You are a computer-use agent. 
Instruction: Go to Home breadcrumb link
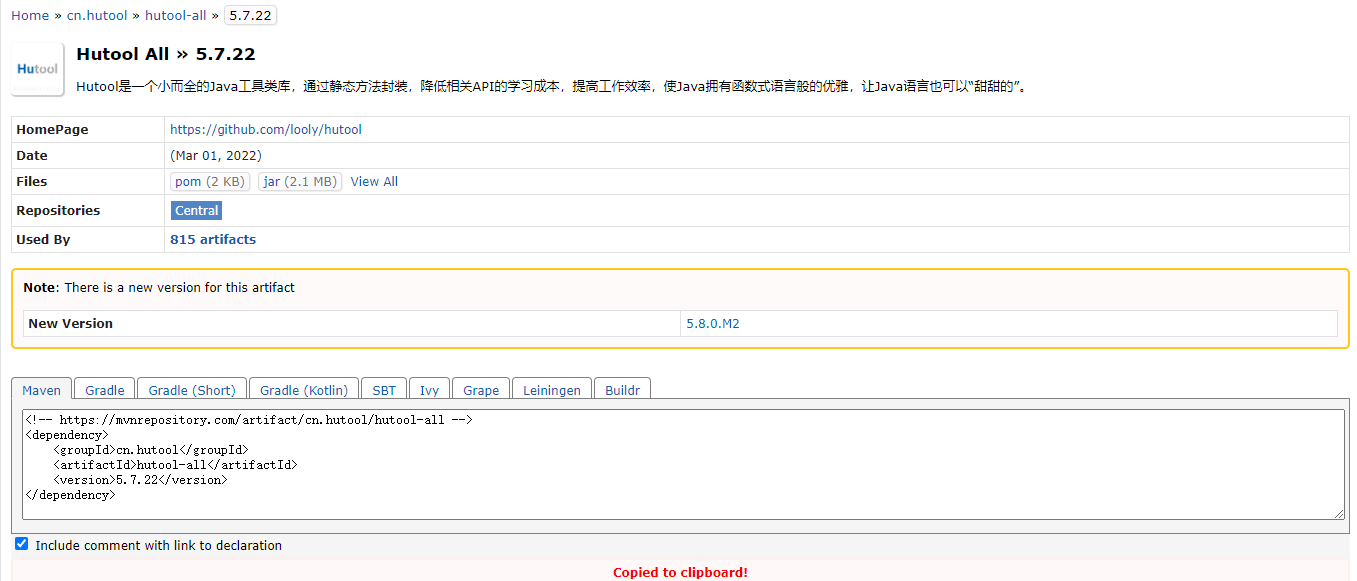point(30,15)
